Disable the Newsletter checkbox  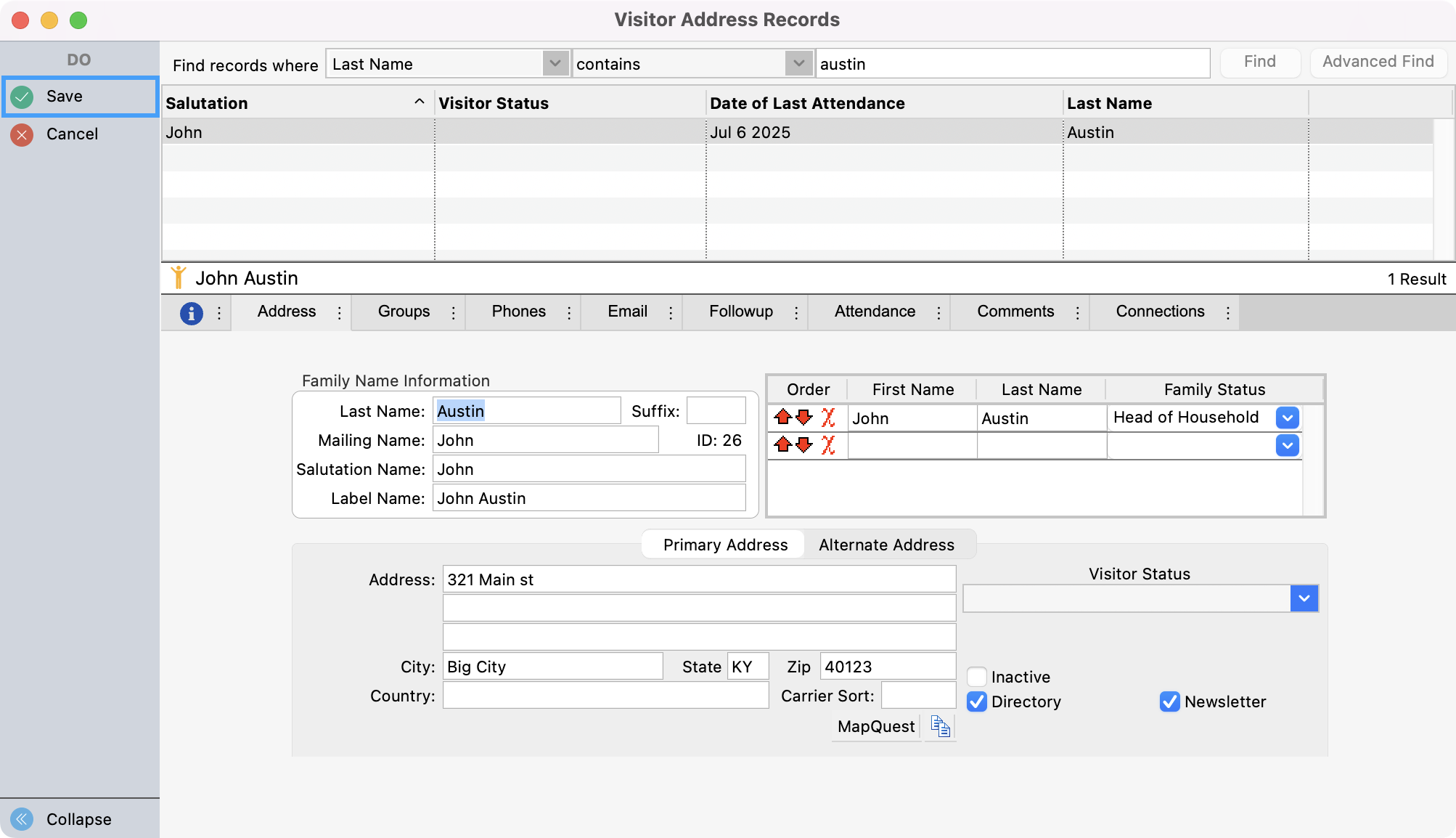point(1169,701)
